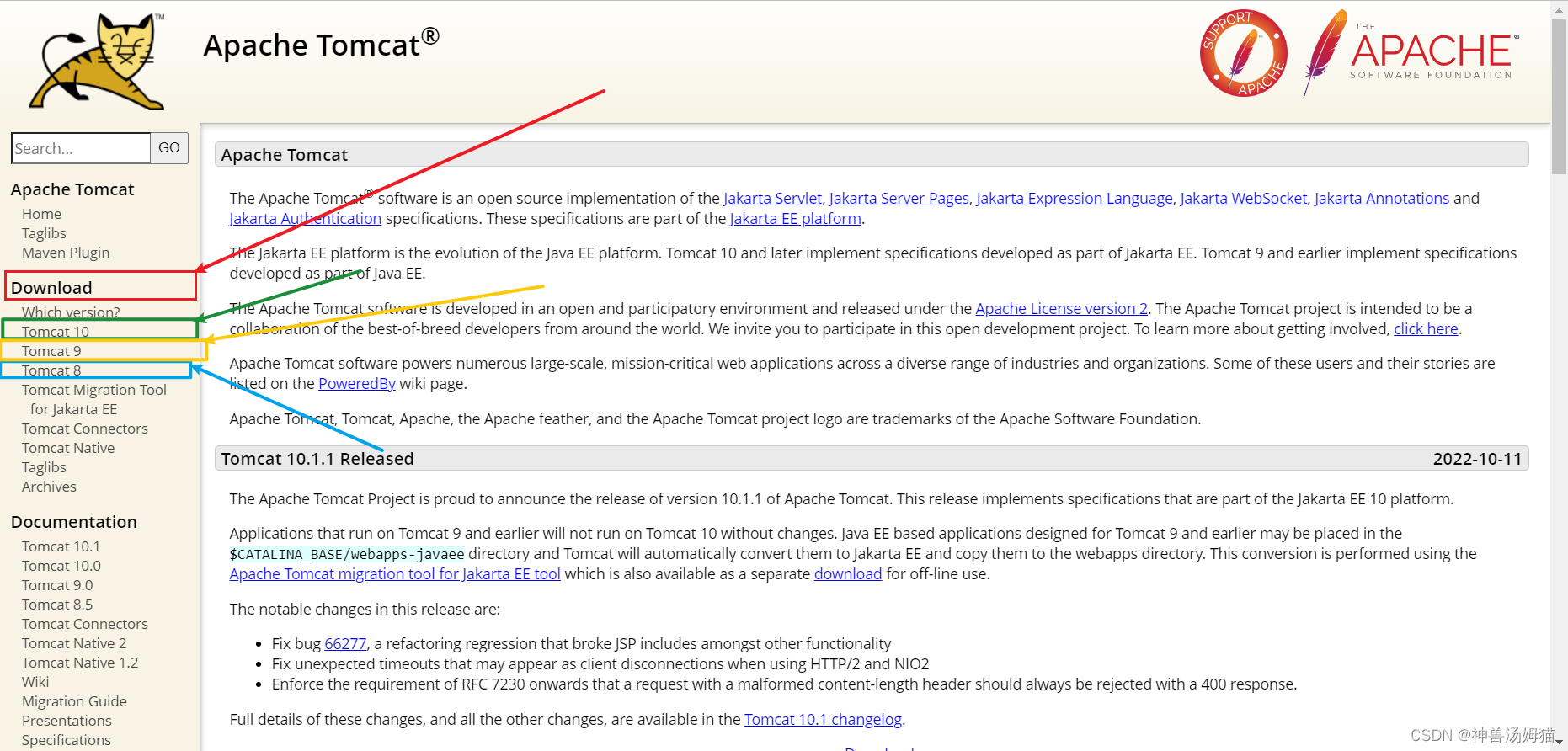Click the 'Documentation' sidebar heading
Viewport: 1568px width, 751px height.
pos(74,522)
